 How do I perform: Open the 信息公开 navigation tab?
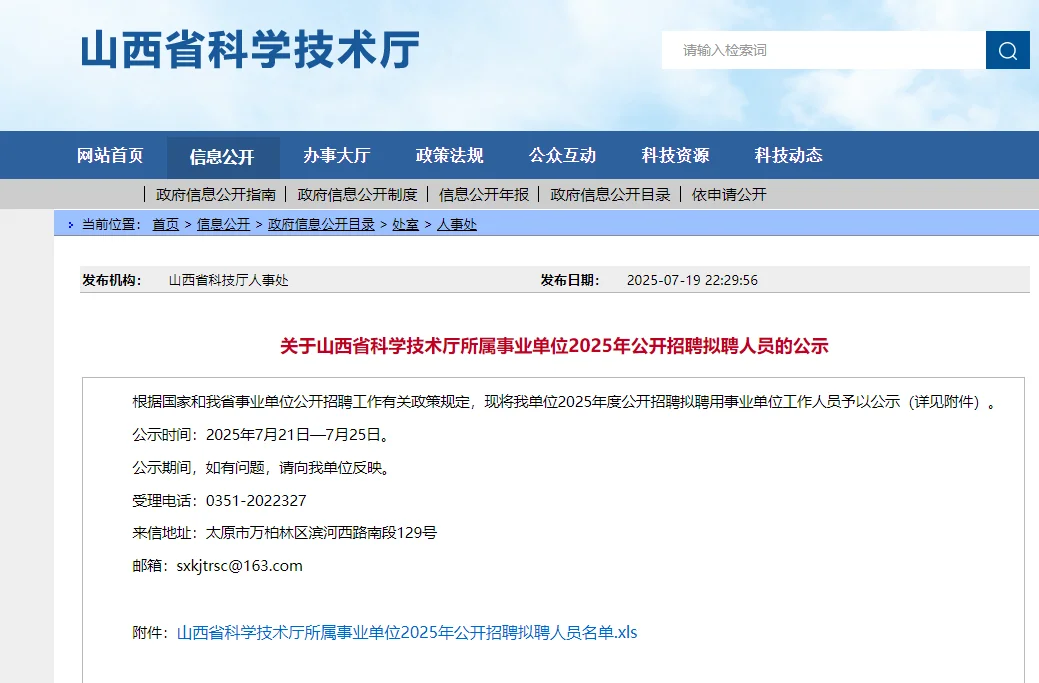pyautogui.click(x=223, y=157)
